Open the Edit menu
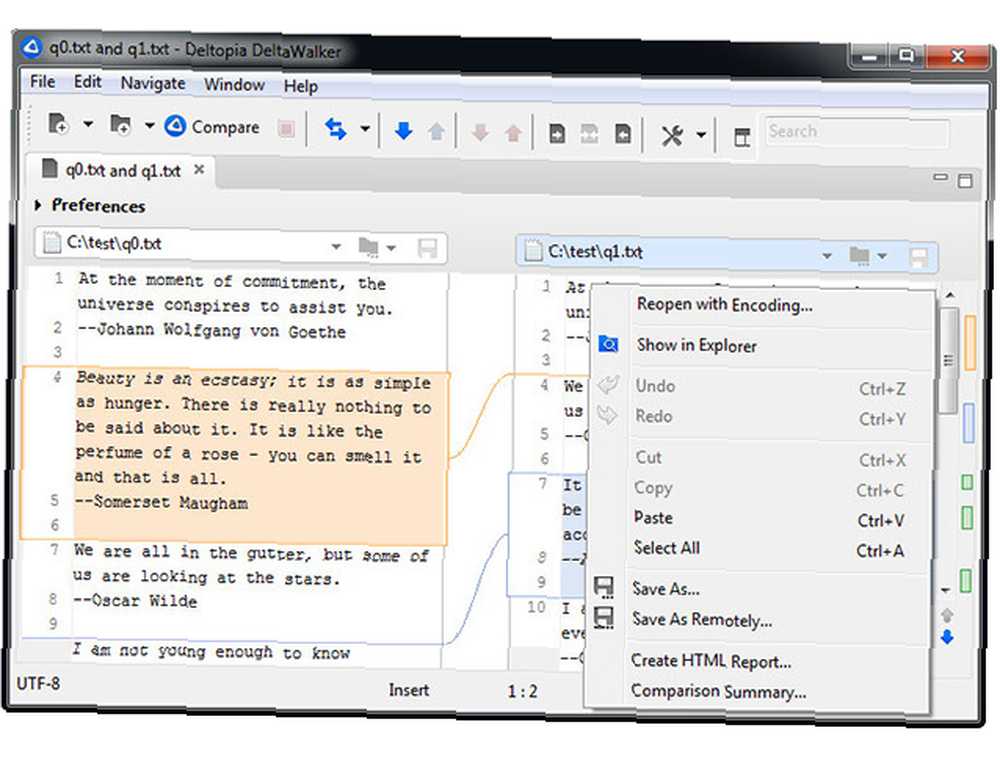 click(87, 82)
